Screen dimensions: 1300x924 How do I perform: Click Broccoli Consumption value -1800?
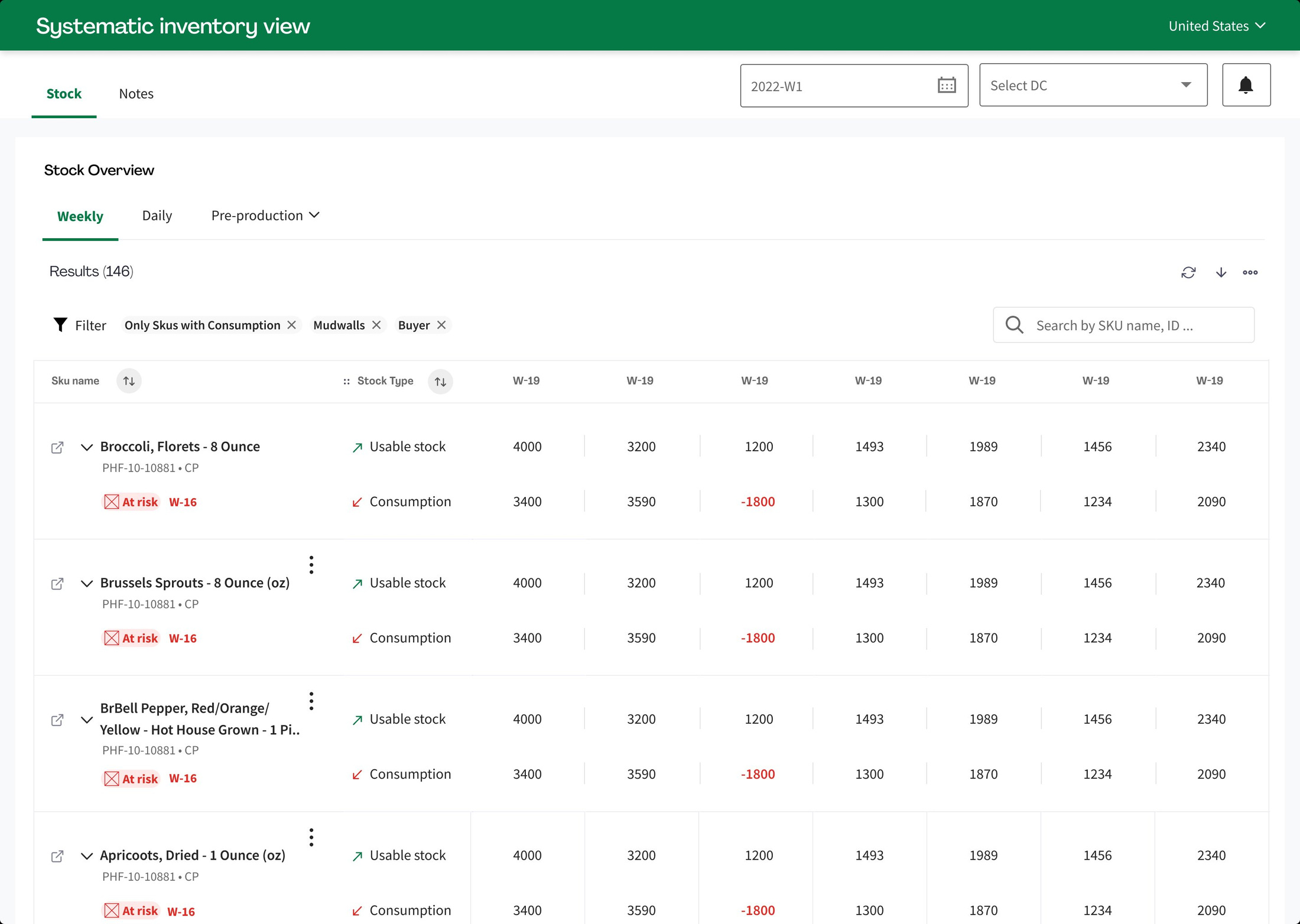[x=758, y=502]
